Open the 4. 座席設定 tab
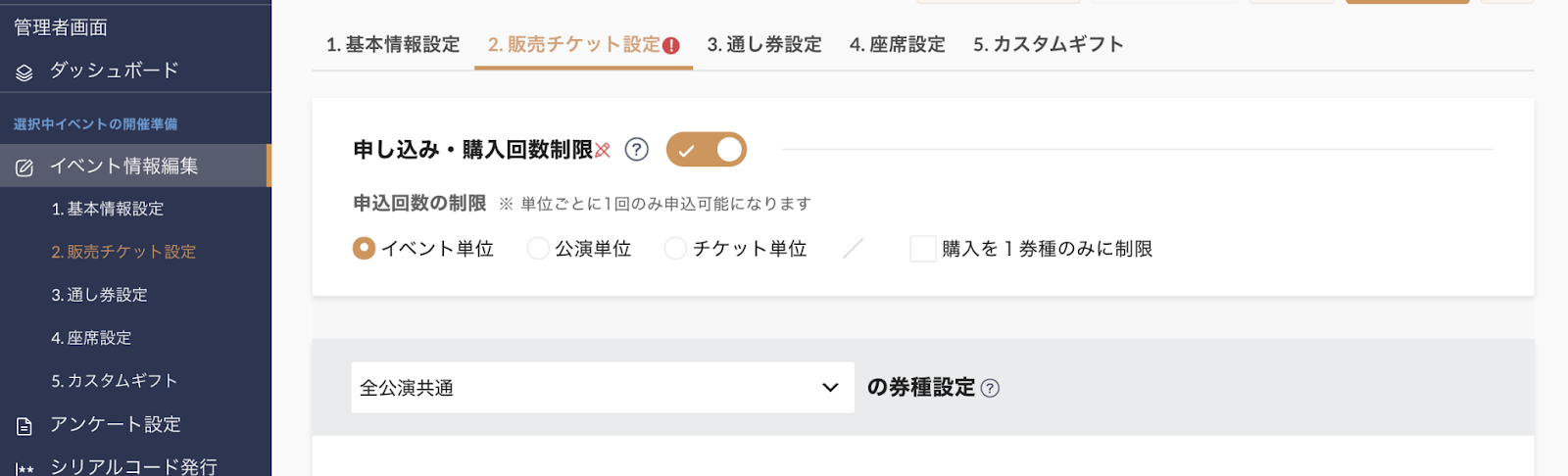Image resolution: width=1568 pixels, height=476 pixels. click(x=898, y=45)
